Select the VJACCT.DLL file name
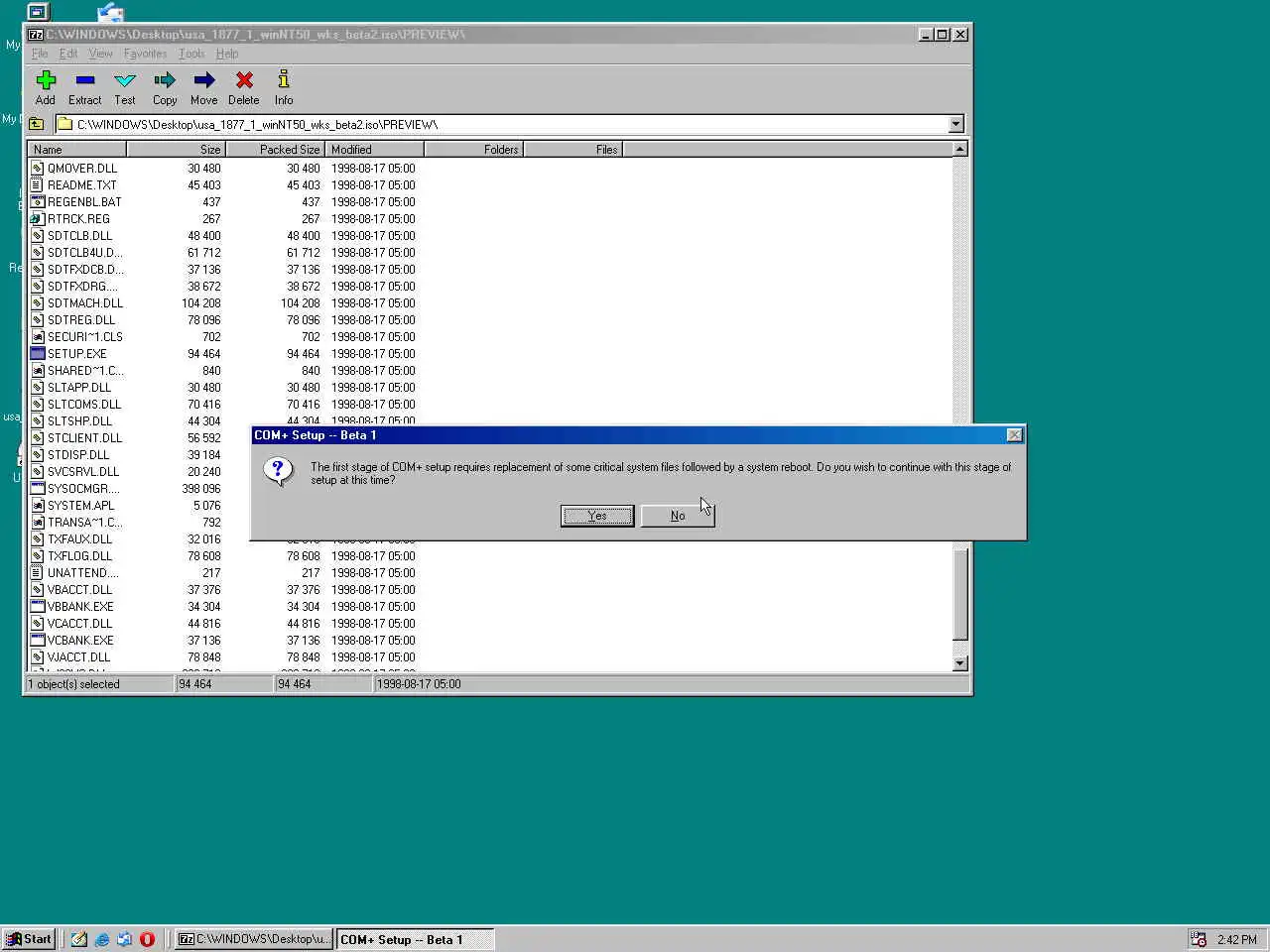1270x952 pixels. [x=79, y=657]
